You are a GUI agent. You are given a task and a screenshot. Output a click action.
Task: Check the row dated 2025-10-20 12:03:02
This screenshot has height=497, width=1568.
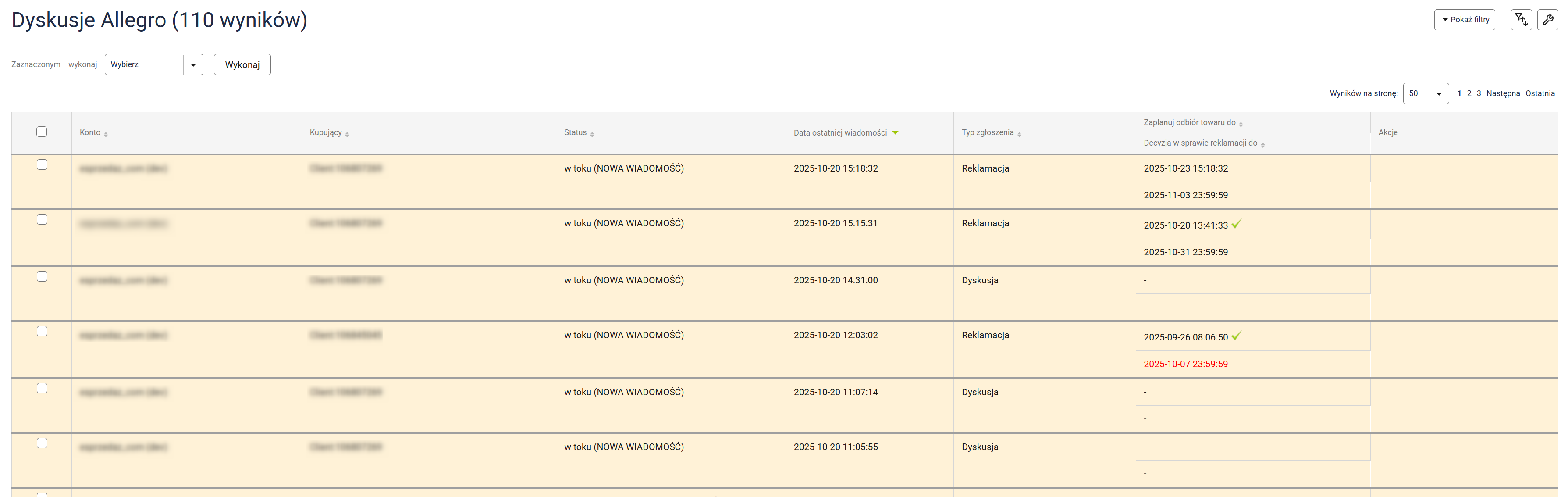(x=42, y=331)
